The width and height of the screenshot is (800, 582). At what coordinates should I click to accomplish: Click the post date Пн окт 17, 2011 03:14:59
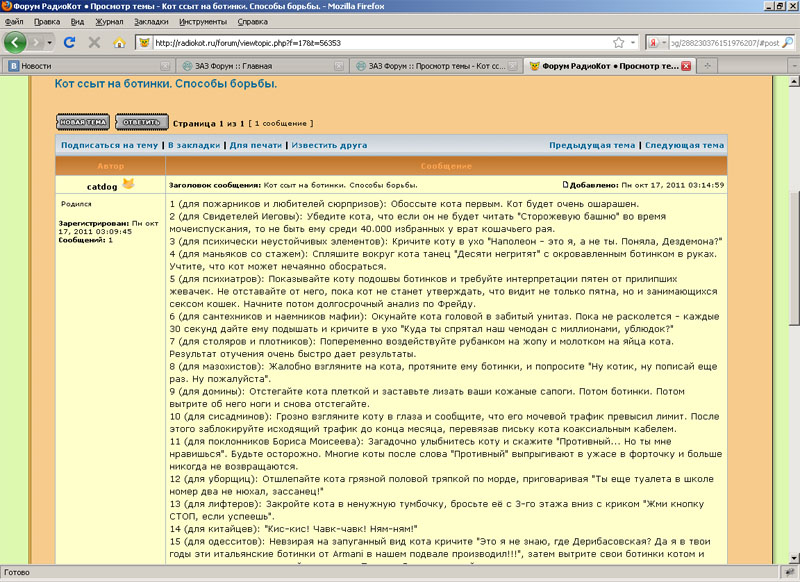coord(673,185)
